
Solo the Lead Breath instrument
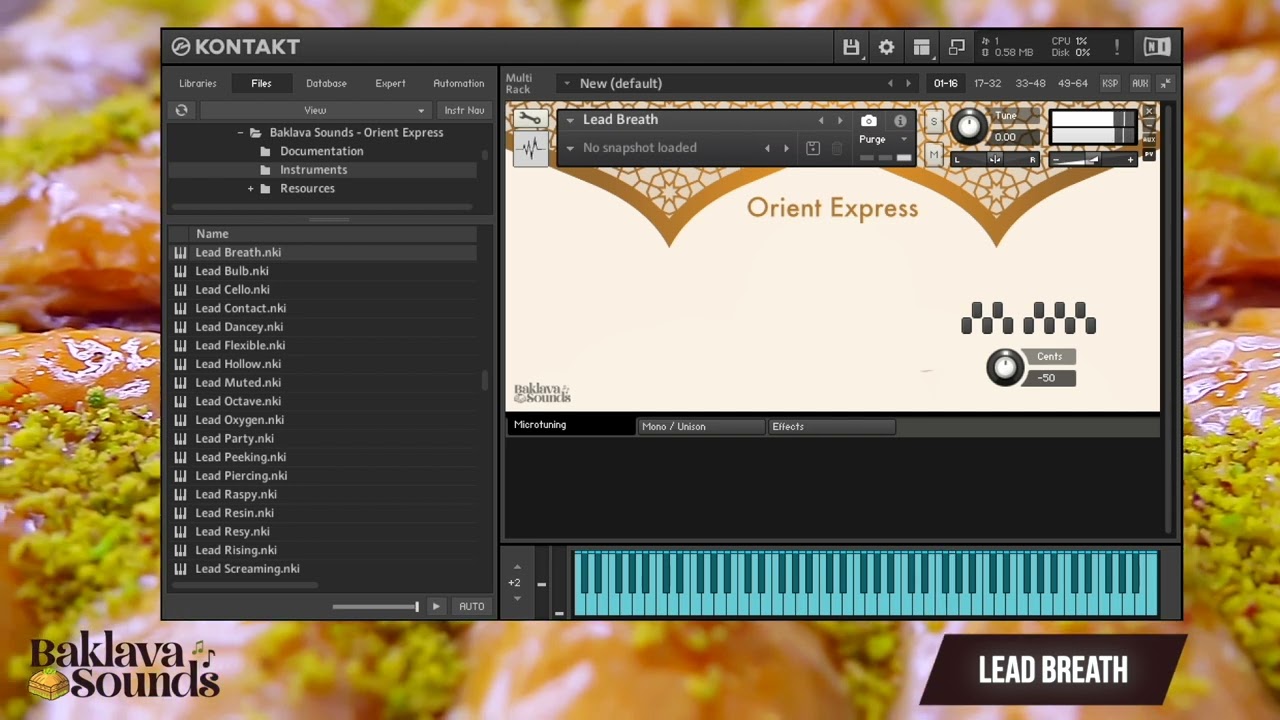pos(934,122)
